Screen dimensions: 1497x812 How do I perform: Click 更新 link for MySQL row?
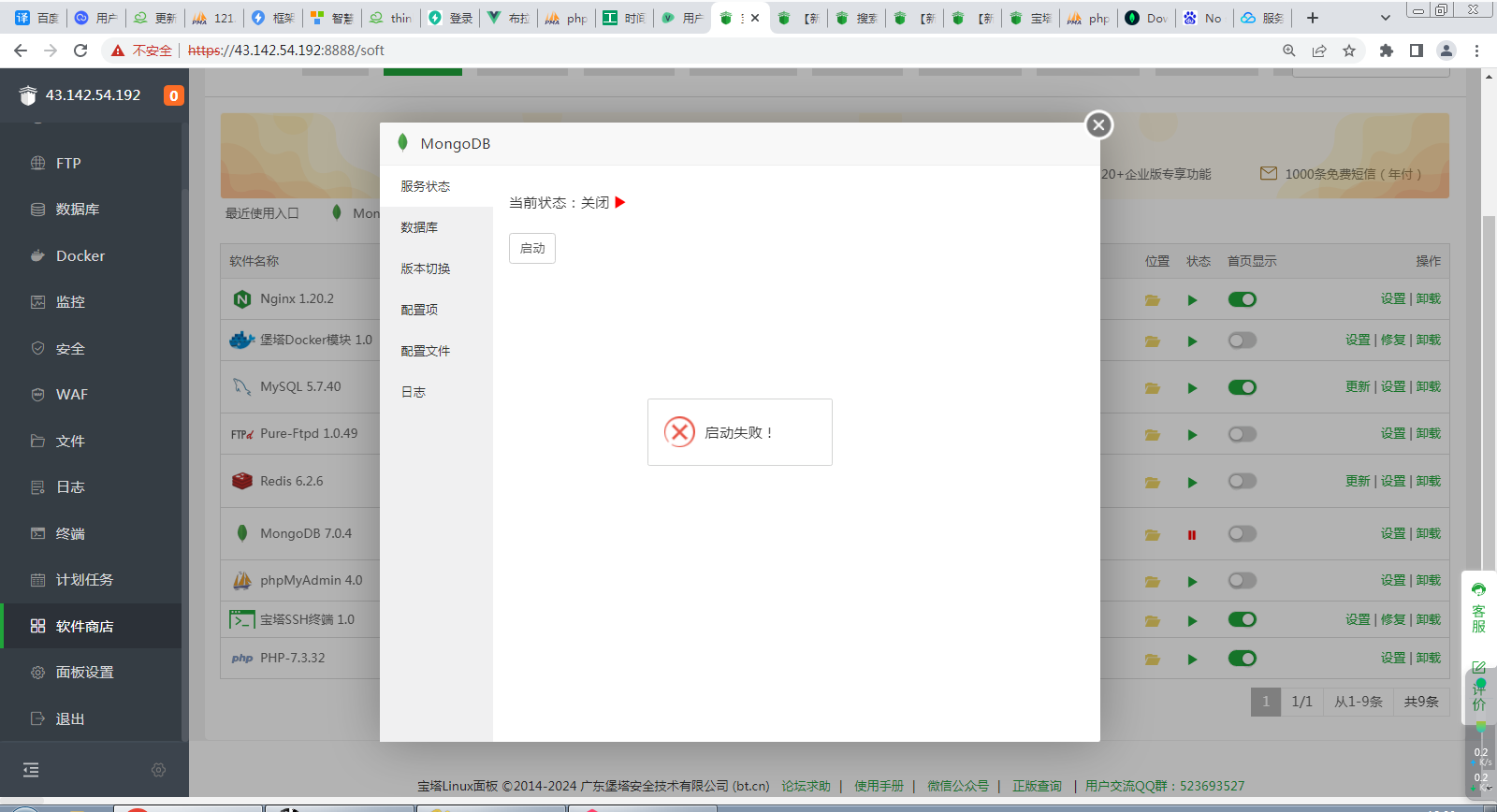coord(1358,386)
